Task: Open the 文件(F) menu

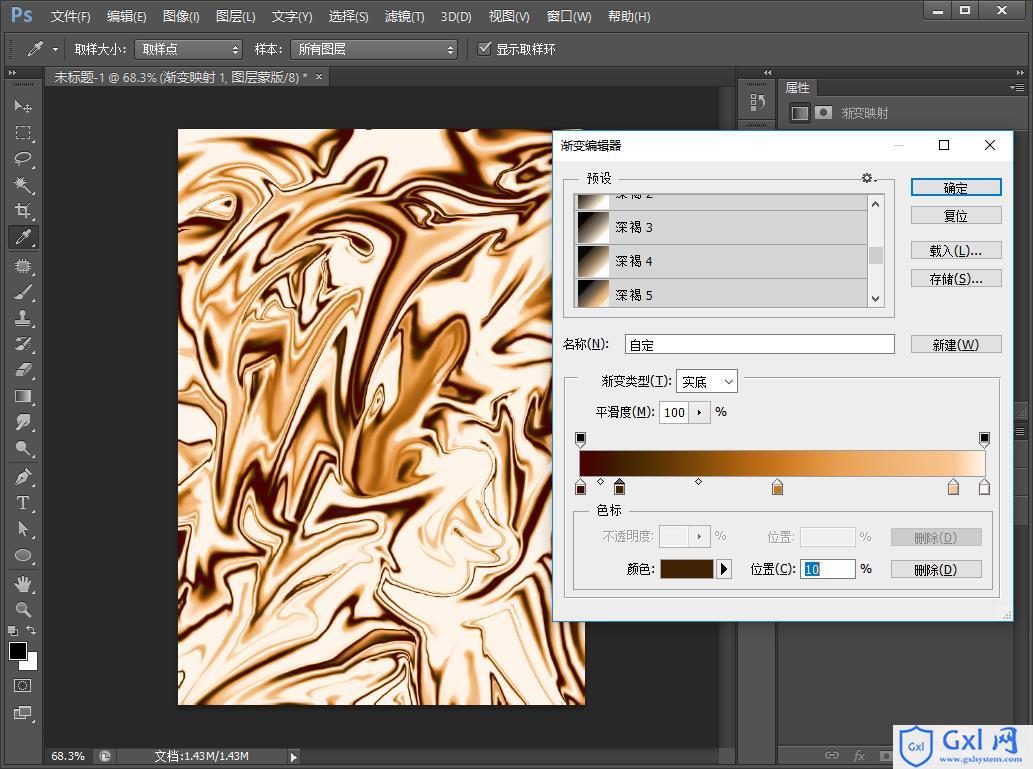Action: [70, 16]
